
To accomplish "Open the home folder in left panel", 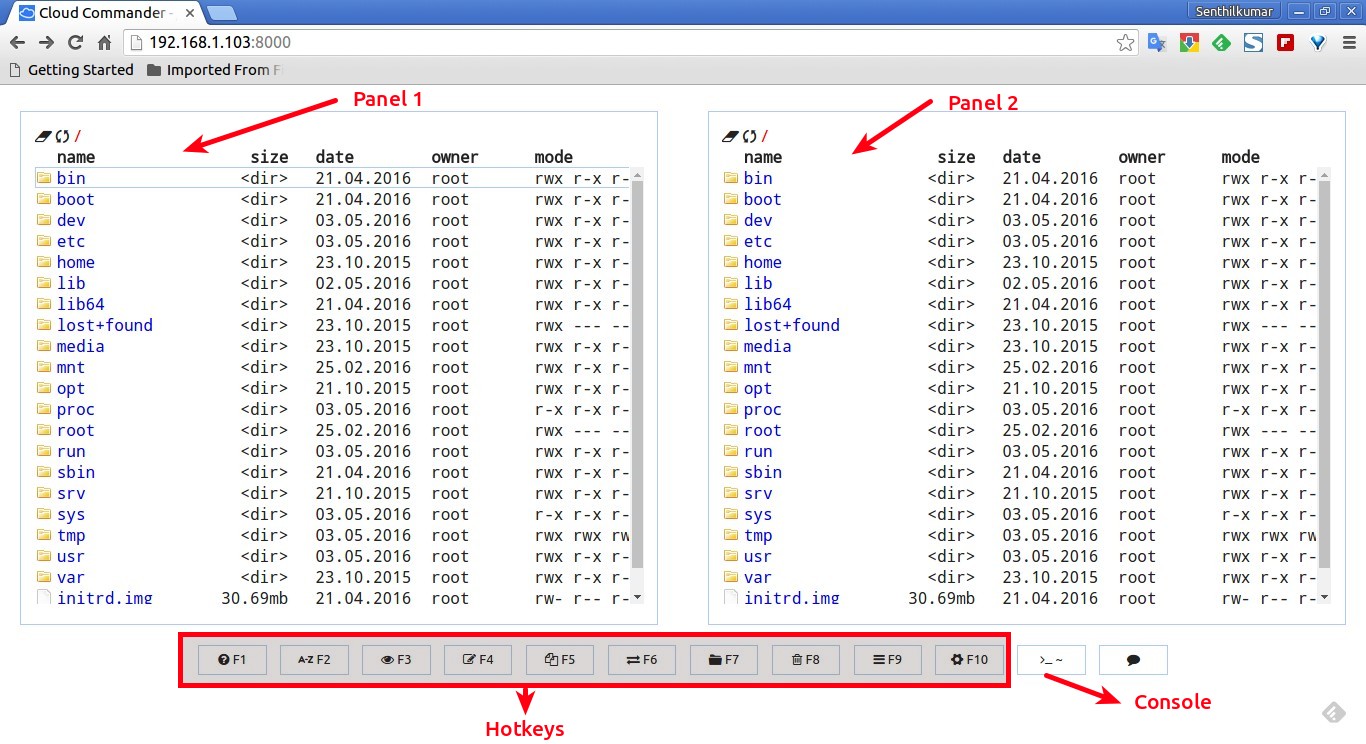I will point(76,262).
